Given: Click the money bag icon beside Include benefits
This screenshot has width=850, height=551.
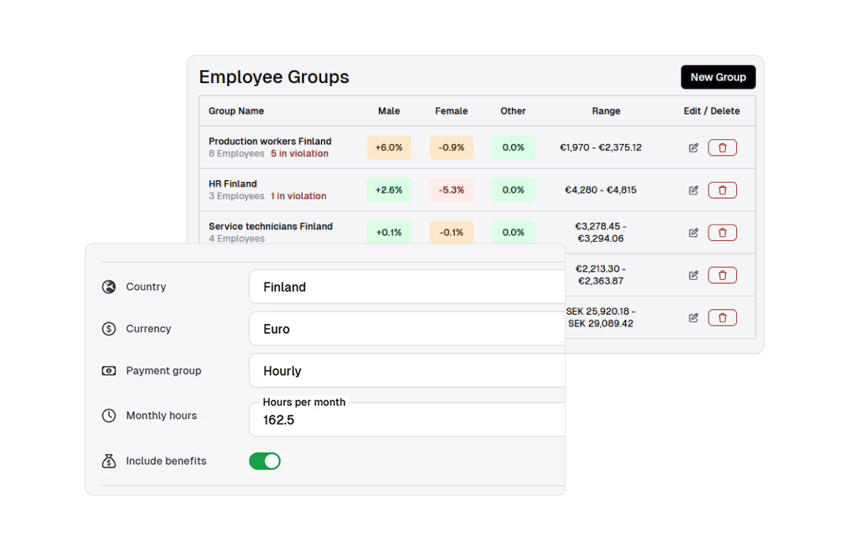Looking at the screenshot, I should click(x=109, y=461).
